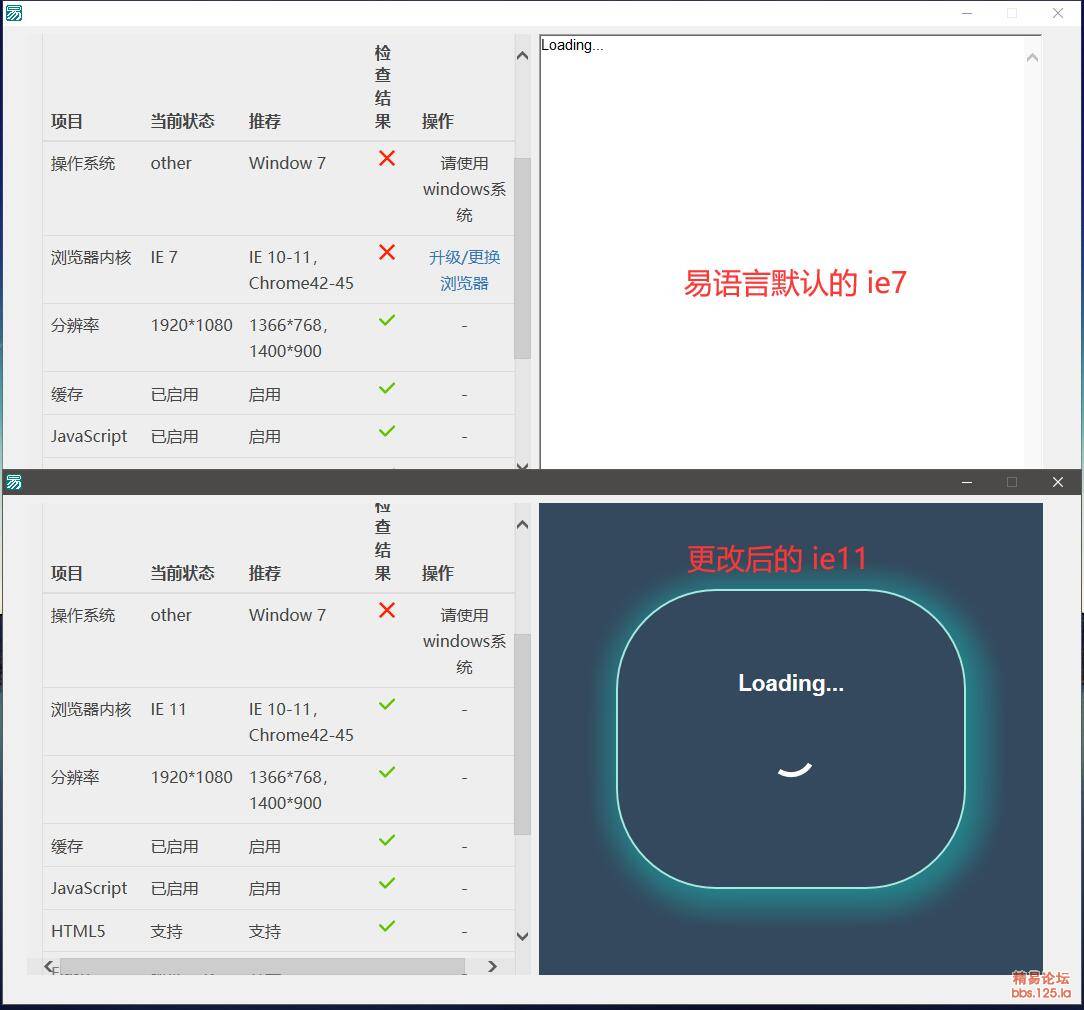
Task: Click the green check for 缓存 in the bottom window
Action: (387, 840)
